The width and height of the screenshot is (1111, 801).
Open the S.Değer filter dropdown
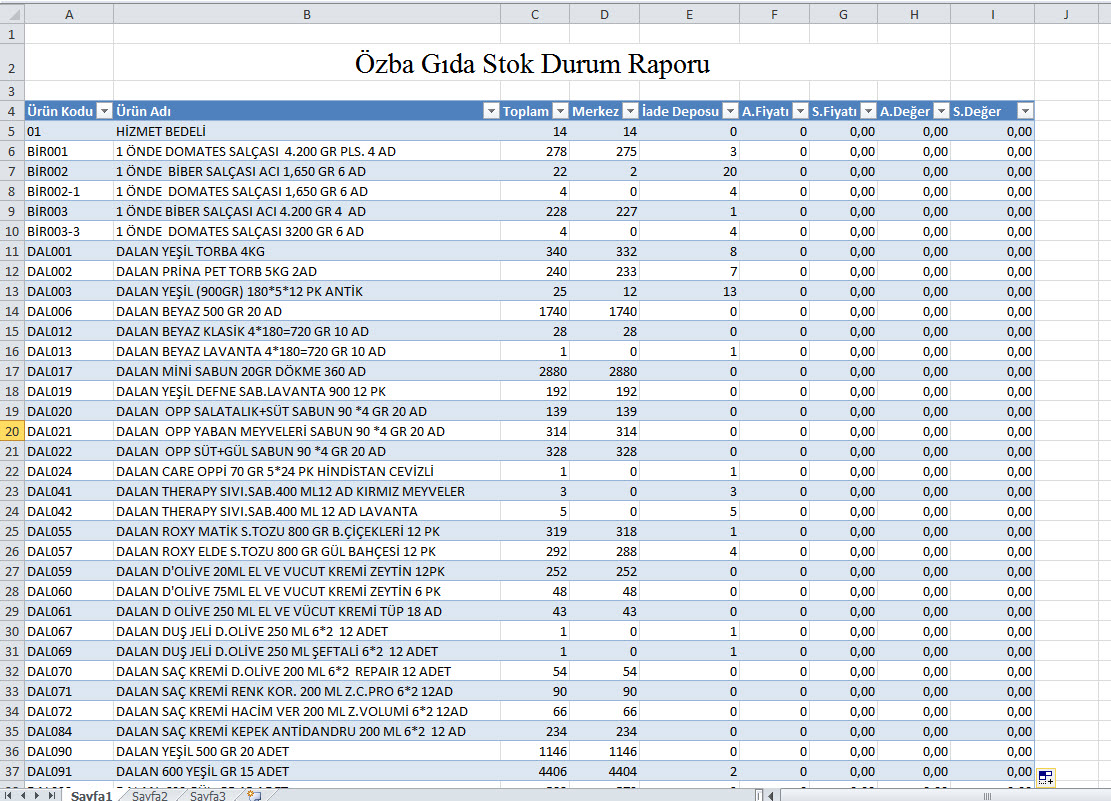tap(1025, 111)
